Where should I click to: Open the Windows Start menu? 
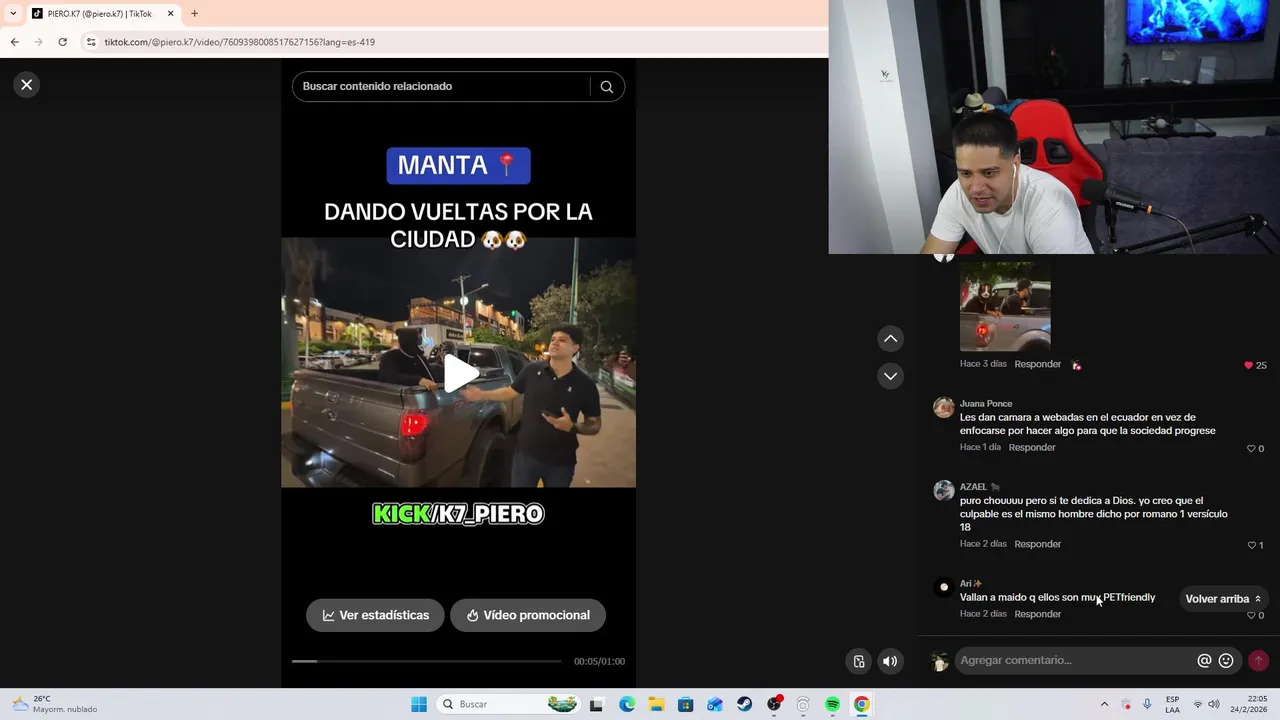[x=419, y=704]
